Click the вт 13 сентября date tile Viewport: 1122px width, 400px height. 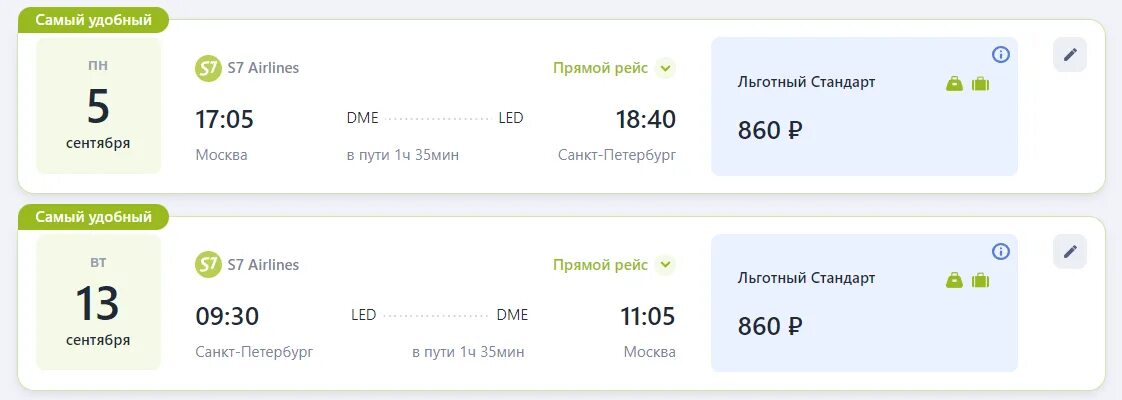pos(99,303)
